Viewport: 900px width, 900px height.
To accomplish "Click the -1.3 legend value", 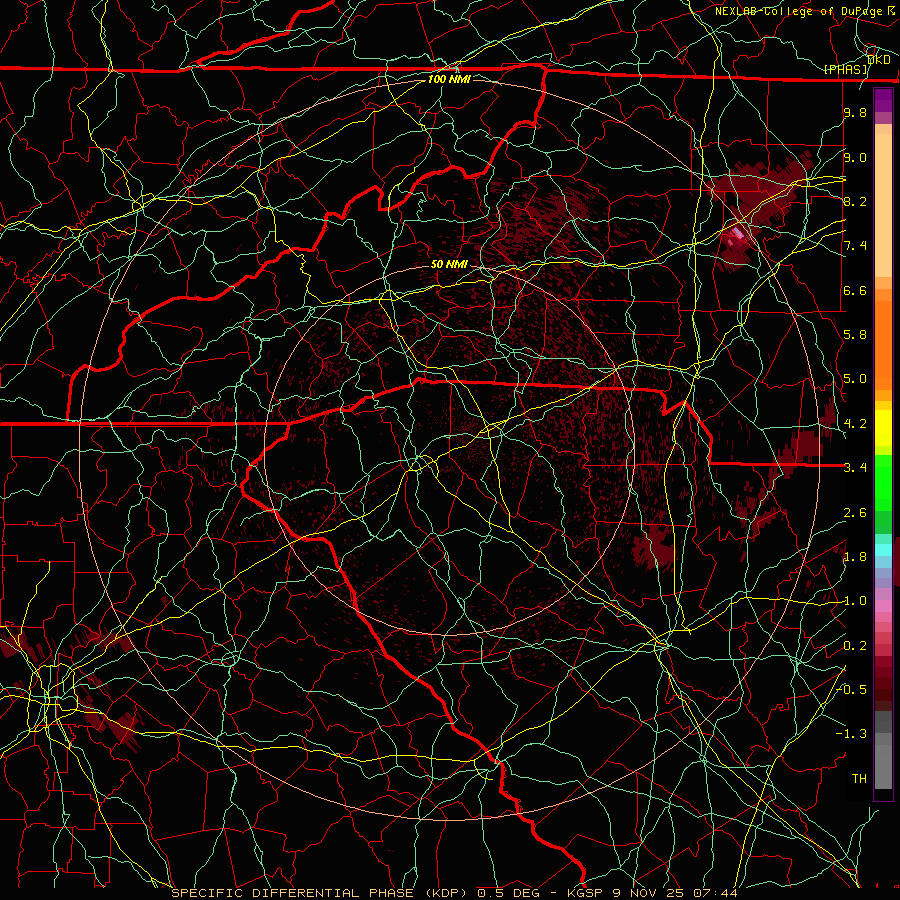I will [852, 734].
